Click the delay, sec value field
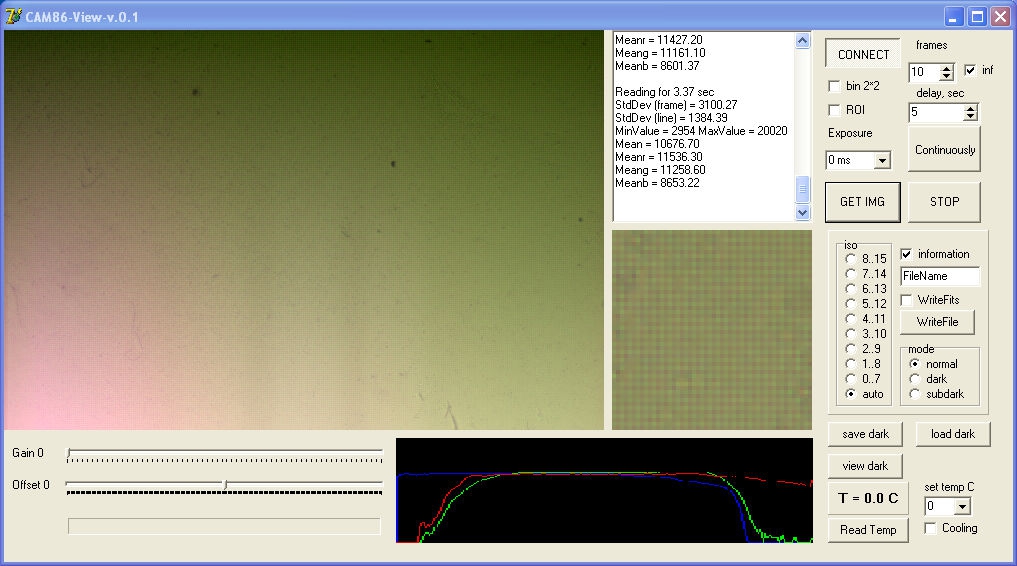 [x=937, y=112]
